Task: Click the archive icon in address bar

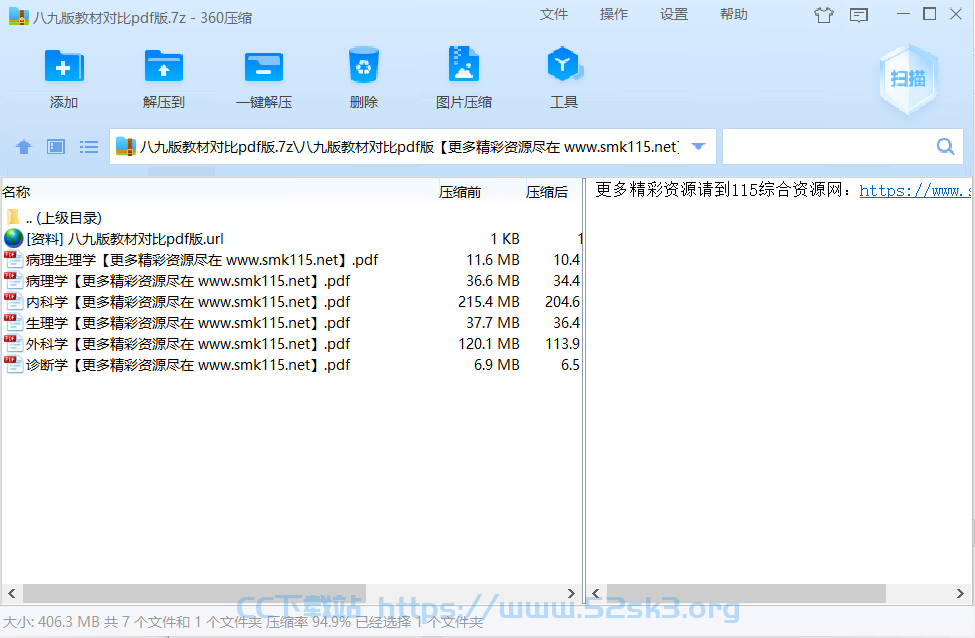Action: [x=126, y=147]
